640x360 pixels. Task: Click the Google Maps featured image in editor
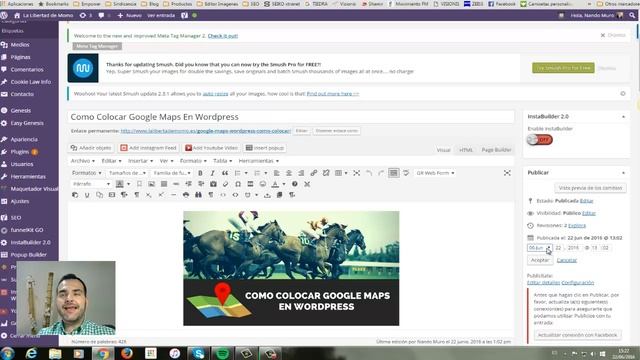[291, 268]
